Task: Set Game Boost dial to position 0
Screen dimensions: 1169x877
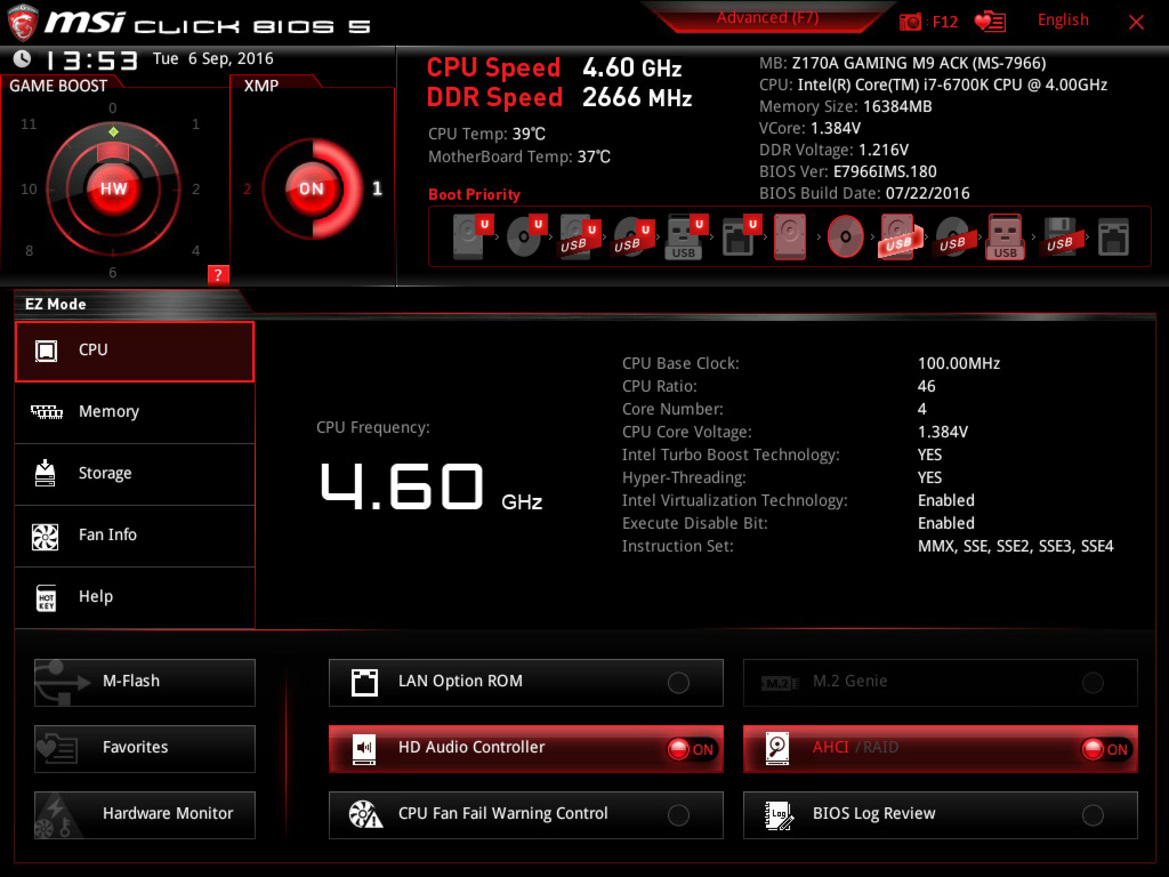Action: [113, 108]
